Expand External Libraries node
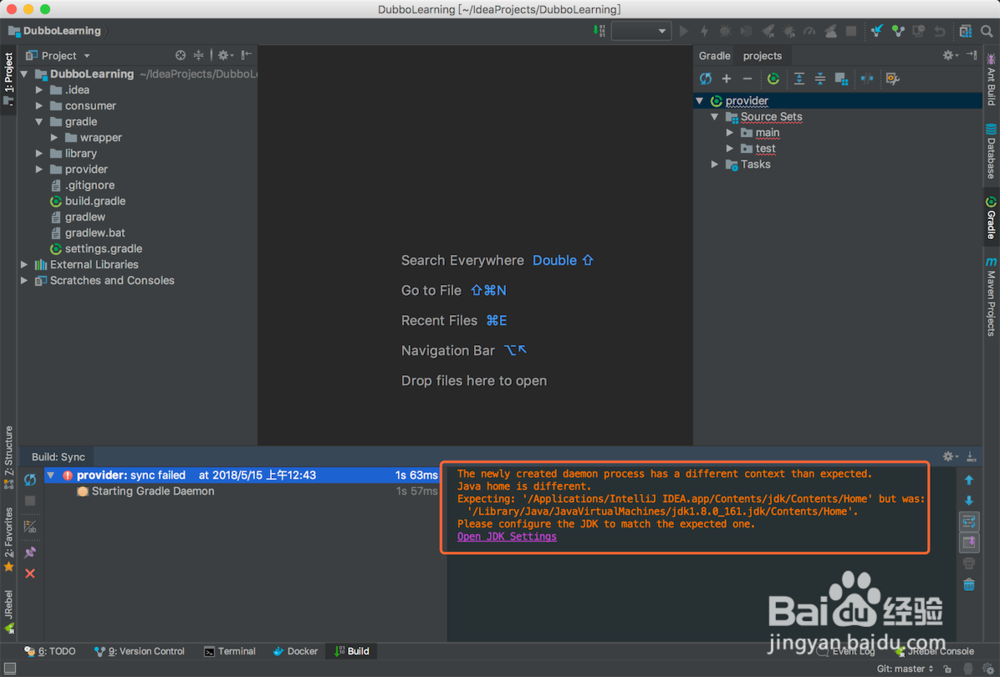Image resolution: width=1000 pixels, height=677 pixels. (x=24, y=265)
